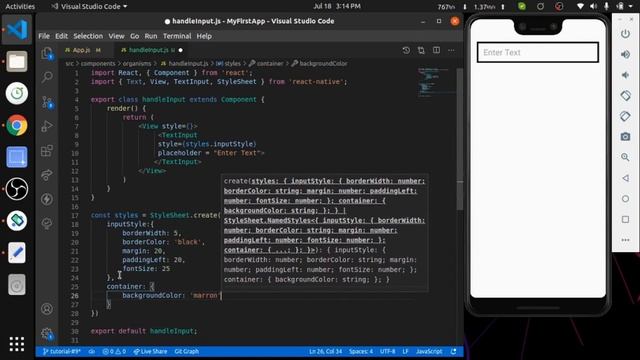The image size is (640, 360).
Task: Click the 'backgroundColor' breadcrumb segment
Action: (323, 64)
